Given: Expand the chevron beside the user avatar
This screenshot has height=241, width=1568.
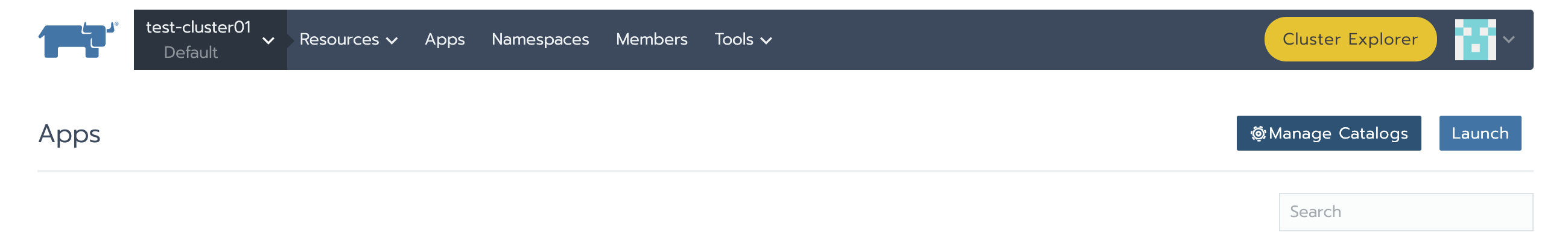Looking at the screenshot, I should (1508, 40).
